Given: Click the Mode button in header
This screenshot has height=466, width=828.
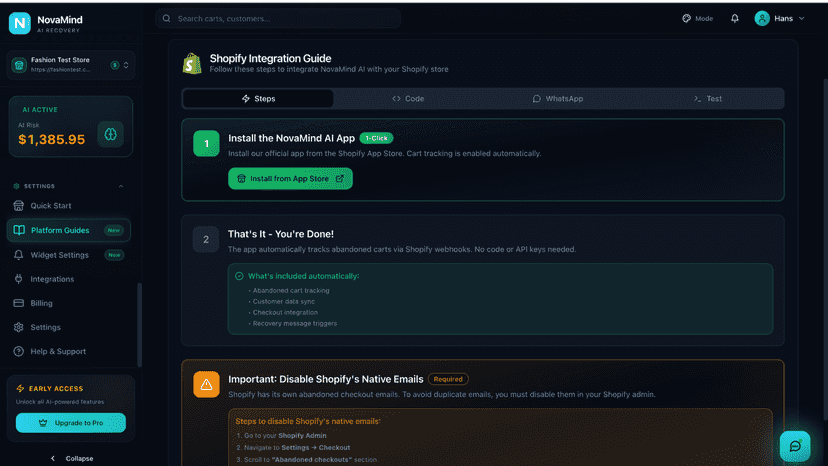Looking at the screenshot, I should click(698, 18).
